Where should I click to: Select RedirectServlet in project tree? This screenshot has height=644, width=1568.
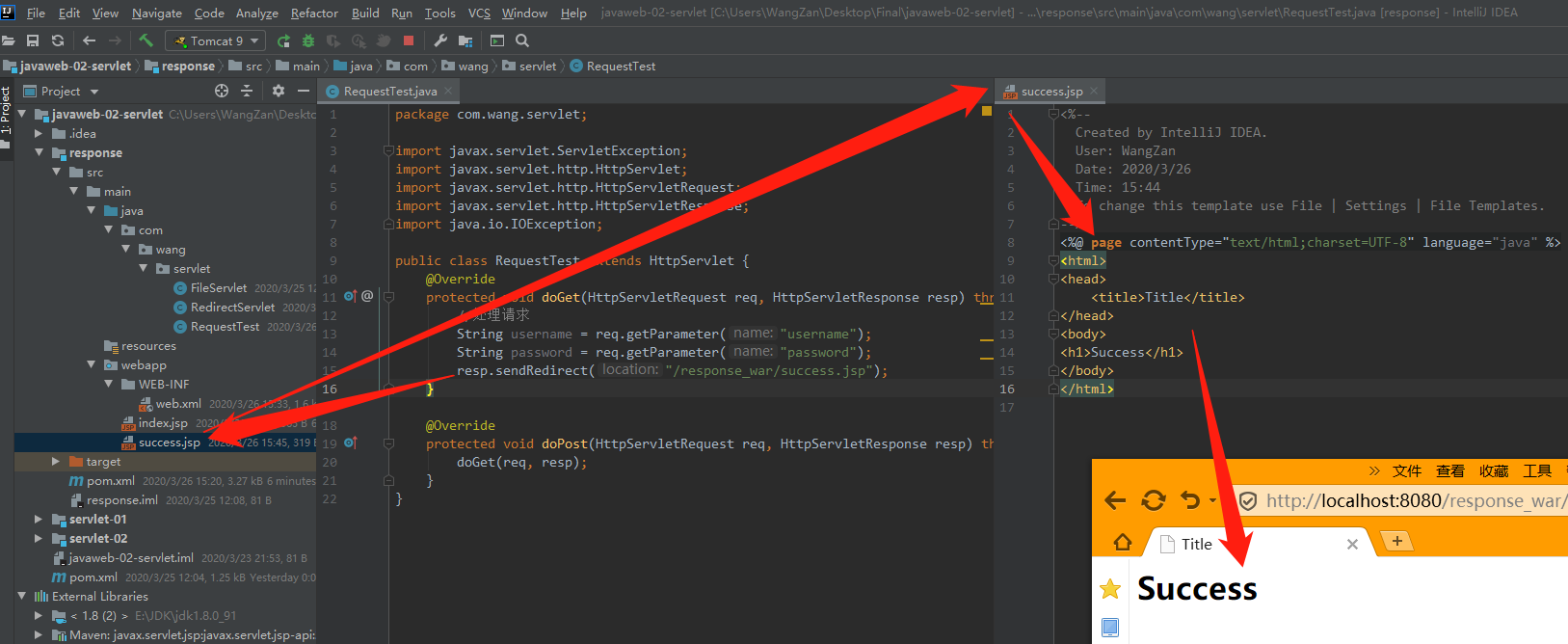pyautogui.click(x=232, y=307)
